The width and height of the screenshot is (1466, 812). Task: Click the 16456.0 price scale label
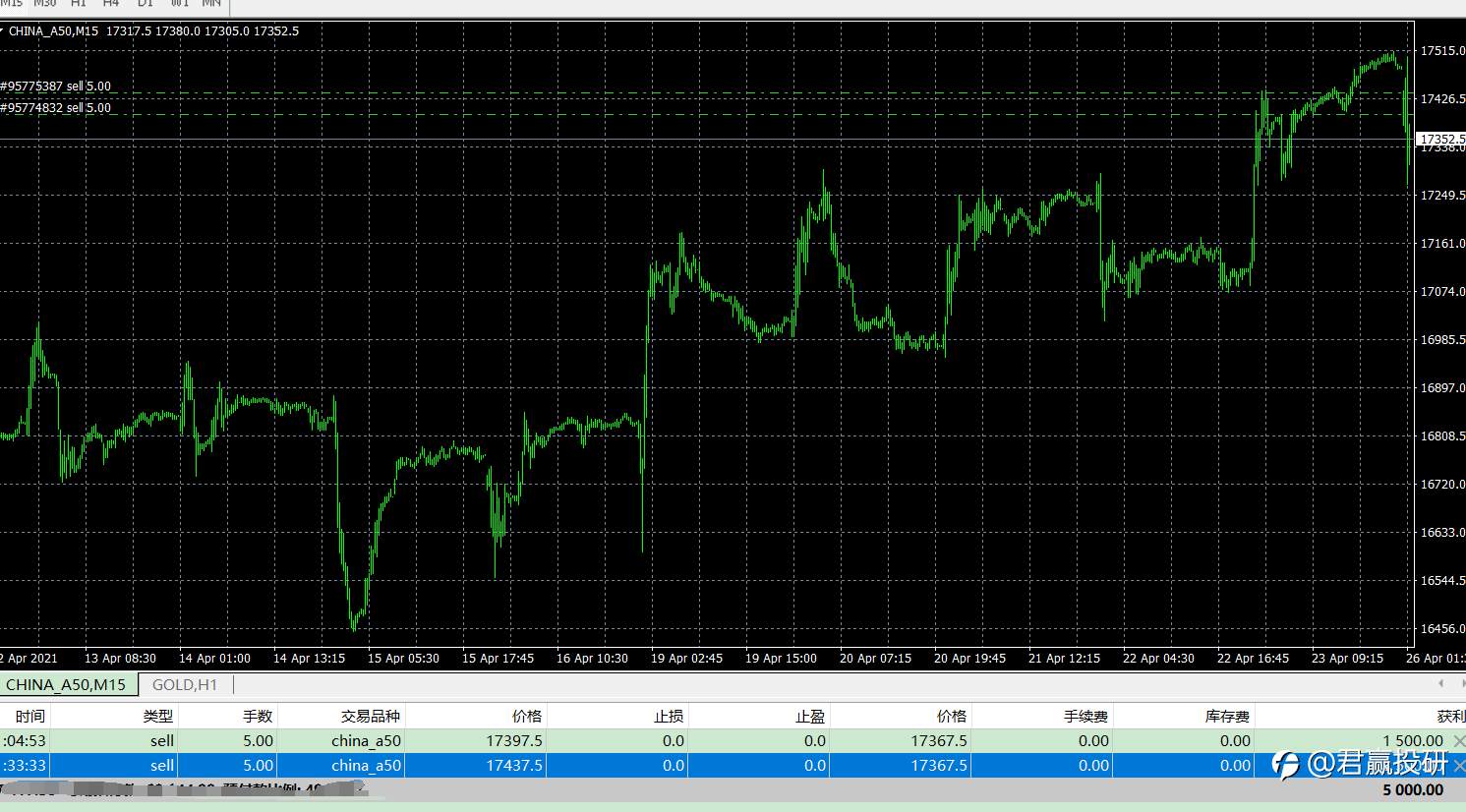pyautogui.click(x=1442, y=629)
